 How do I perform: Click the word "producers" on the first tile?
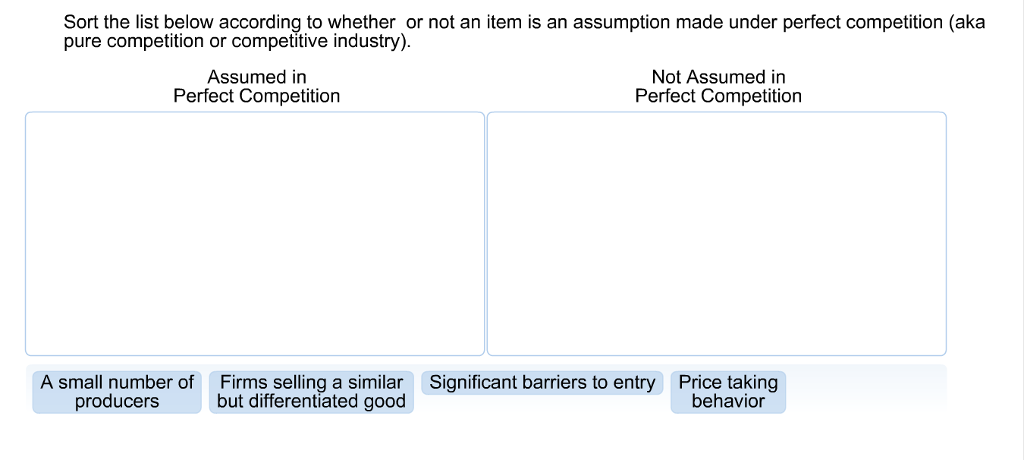[117, 402]
